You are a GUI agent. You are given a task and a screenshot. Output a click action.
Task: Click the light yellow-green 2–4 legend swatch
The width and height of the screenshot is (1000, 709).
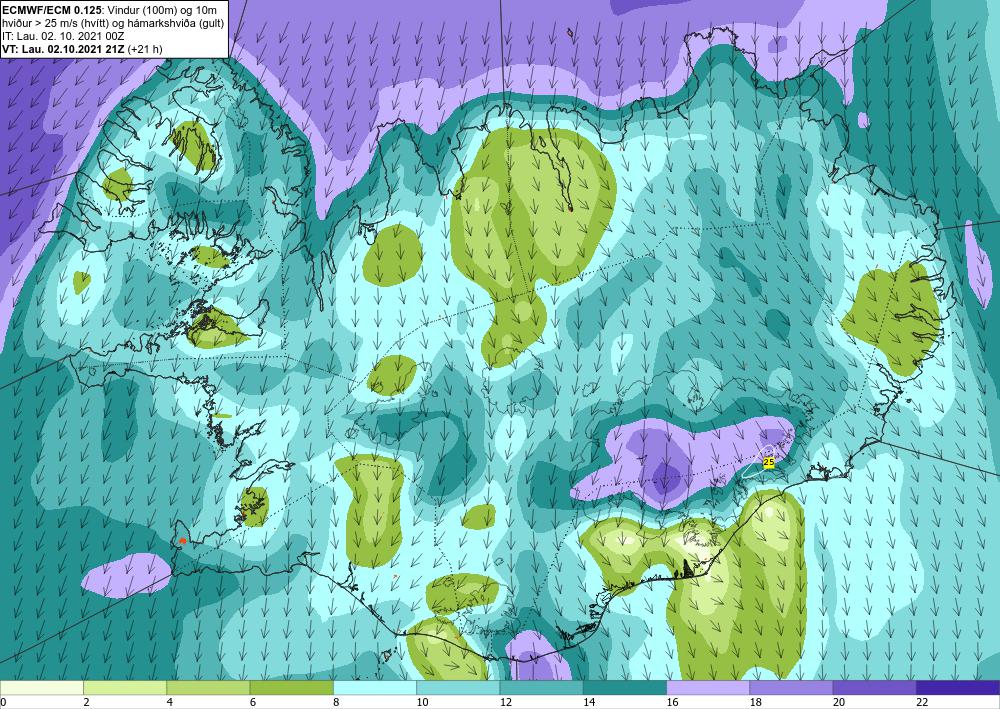[125, 687]
